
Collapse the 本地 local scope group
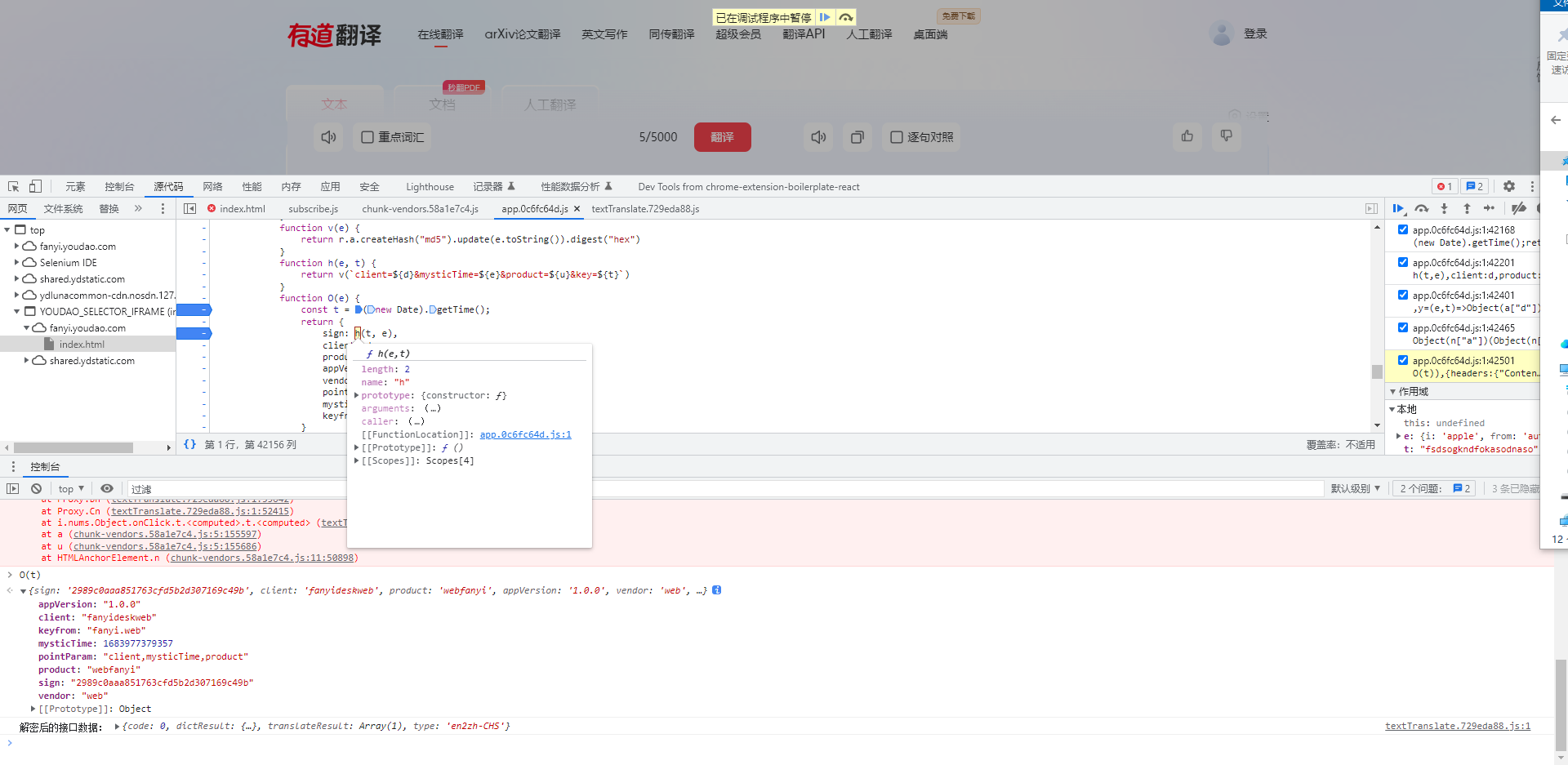(x=1392, y=410)
